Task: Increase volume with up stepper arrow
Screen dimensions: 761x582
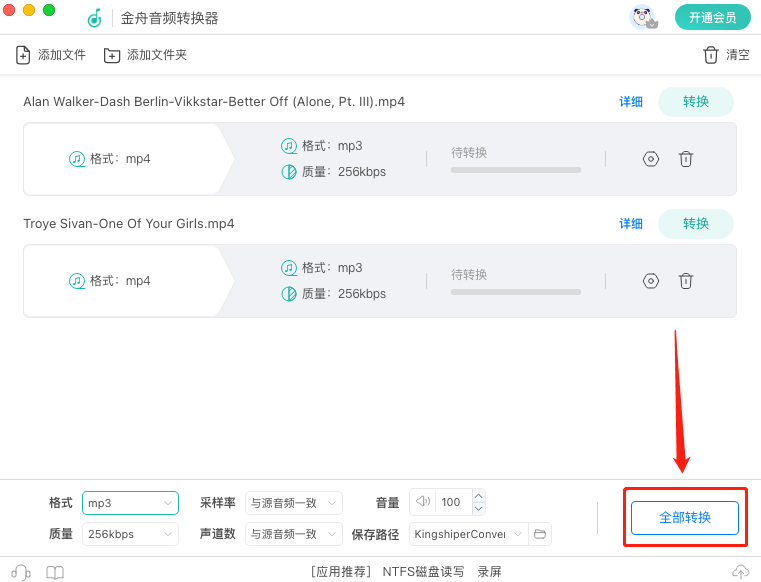Action: pos(479,496)
